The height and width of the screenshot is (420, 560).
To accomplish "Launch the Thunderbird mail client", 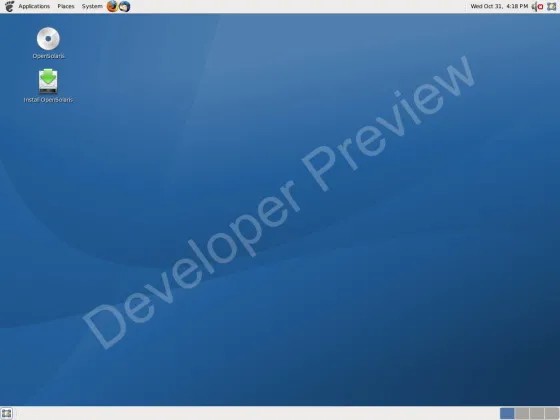I will tap(124, 6).
